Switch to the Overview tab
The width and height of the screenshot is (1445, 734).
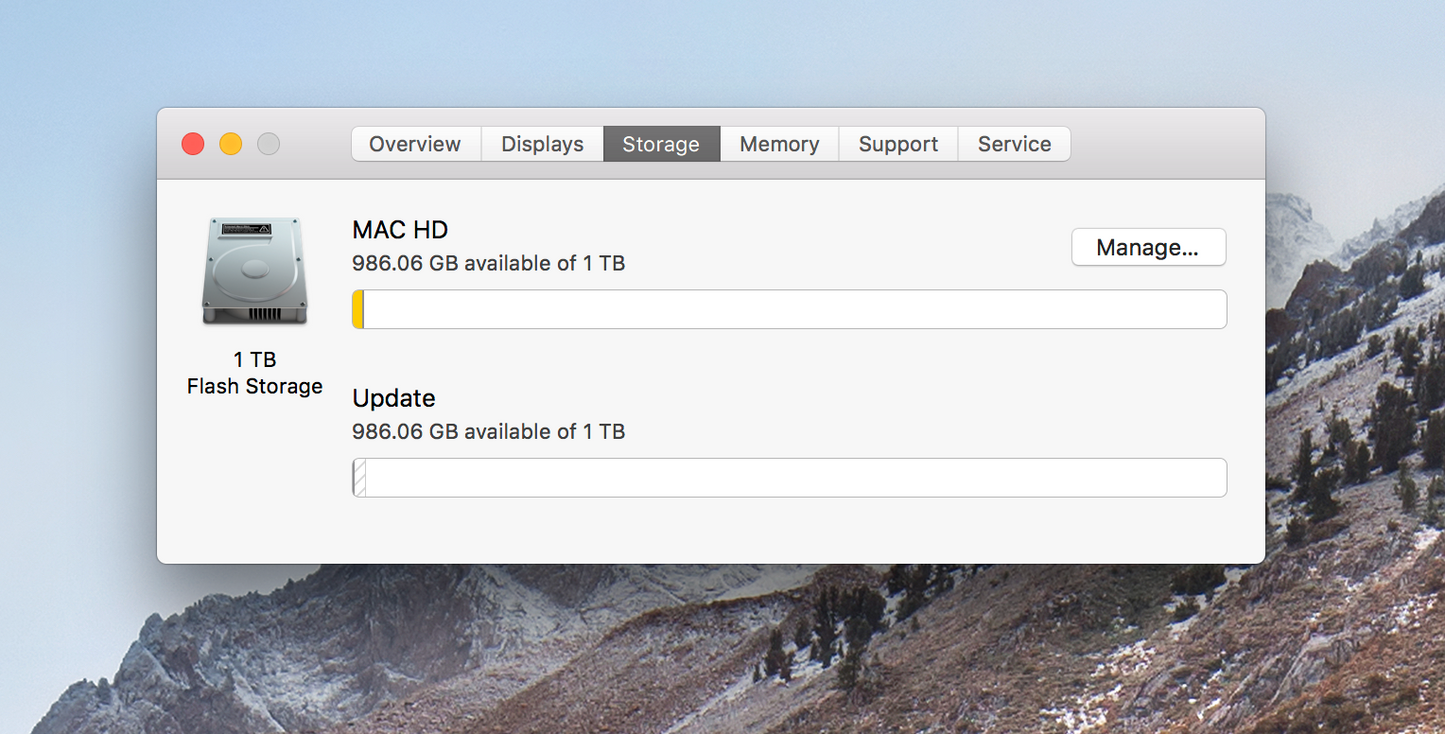tap(415, 143)
